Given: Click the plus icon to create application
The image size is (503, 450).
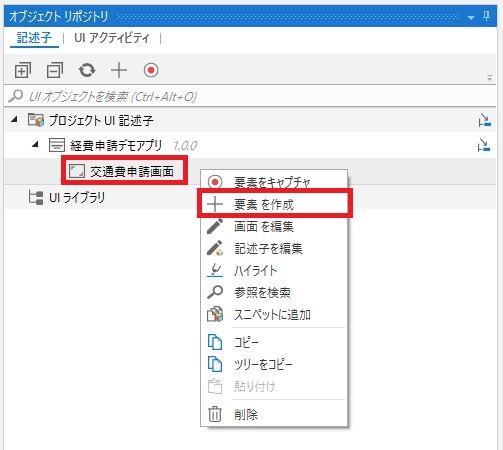Looking at the screenshot, I should (119, 70).
